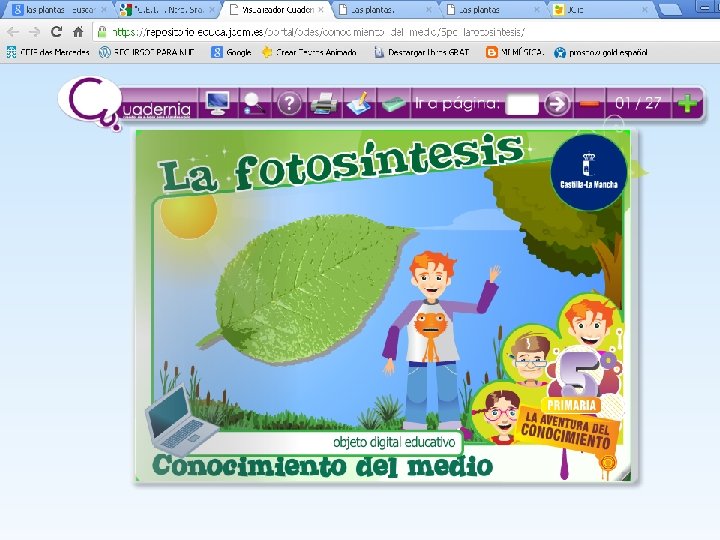Click 'objeto digital educativo' label
This screenshot has height=540, width=720.
pyautogui.click(x=394, y=442)
